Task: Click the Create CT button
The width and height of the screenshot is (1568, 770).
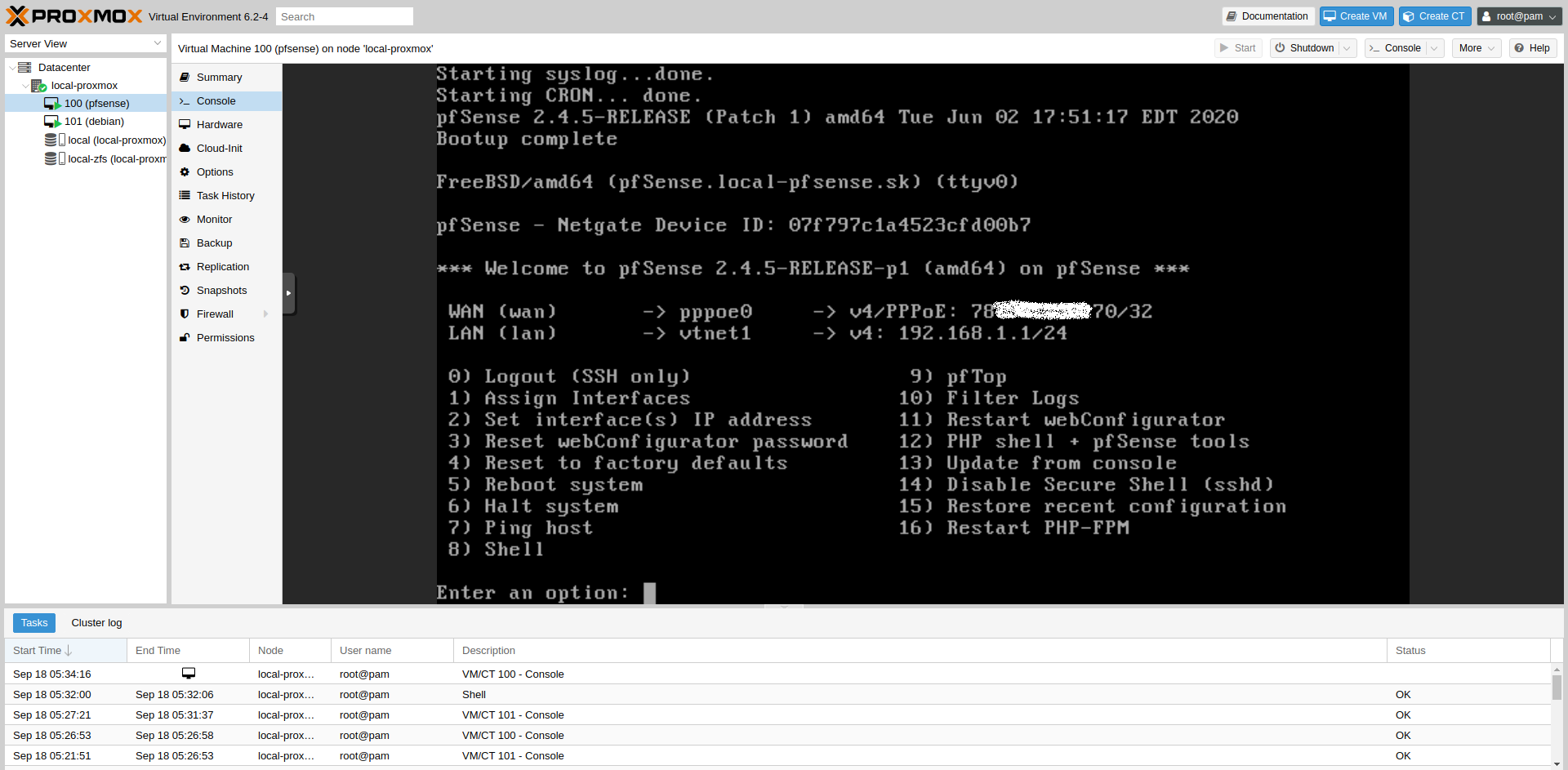Action: [x=1435, y=16]
